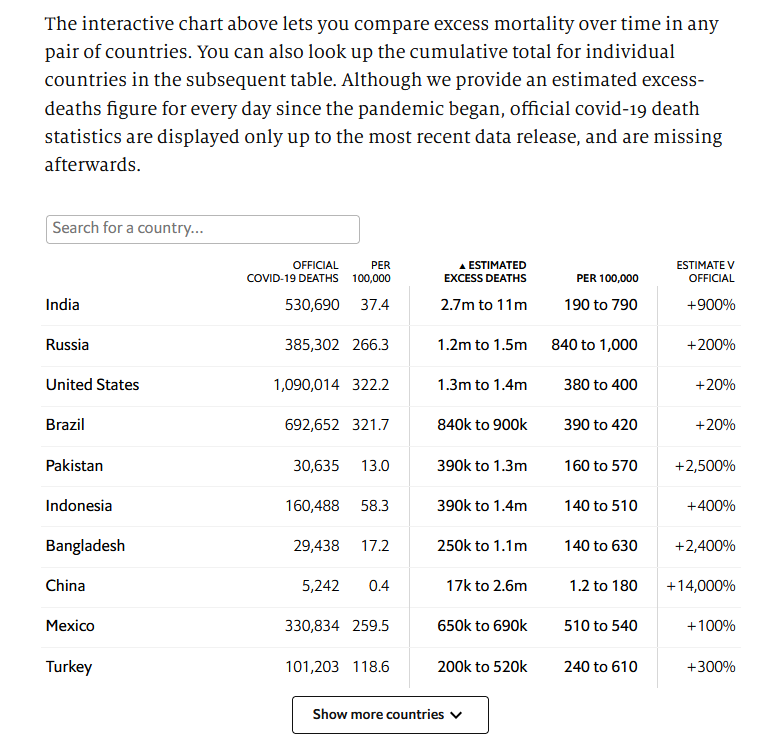The image size is (765, 747).
Task: Expand the list with Show more countries
Action: pyautogui.click(x=390, y=715)
